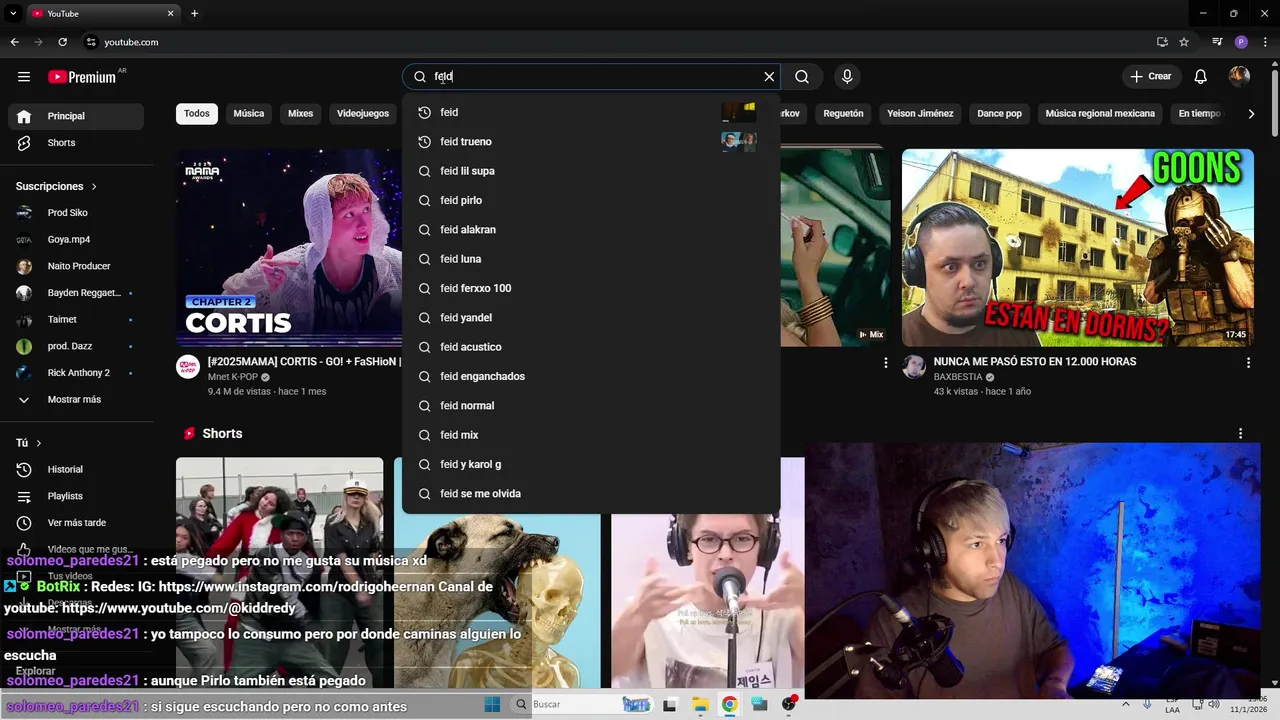This screenshot has height=720, width=1280.
Task: Open the notifications bell
Action: (1201, 77)
